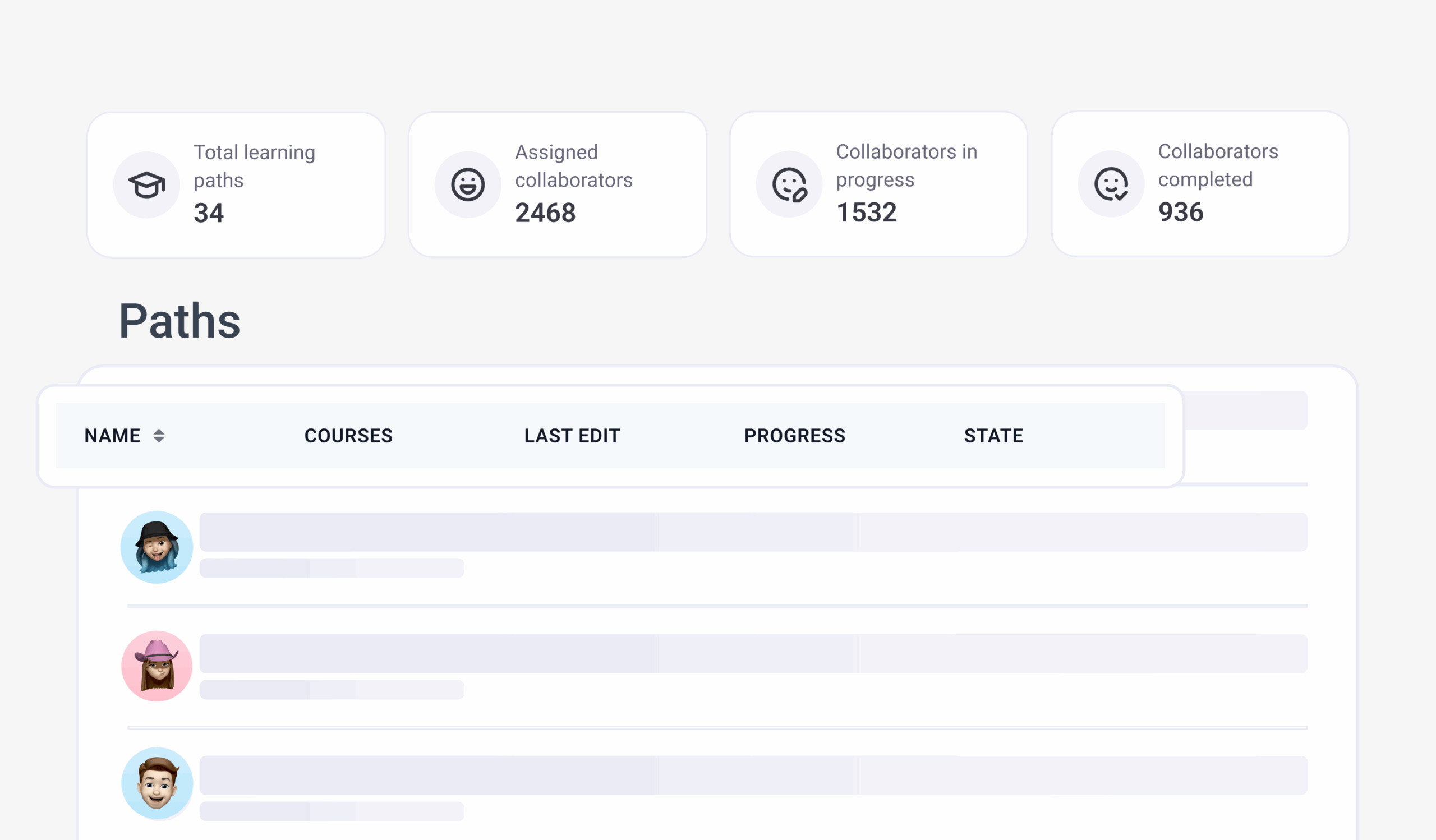The image size is (1436, 840).
Task: Click the smiley with pencil in-progress icon
Action: point(789,184)
